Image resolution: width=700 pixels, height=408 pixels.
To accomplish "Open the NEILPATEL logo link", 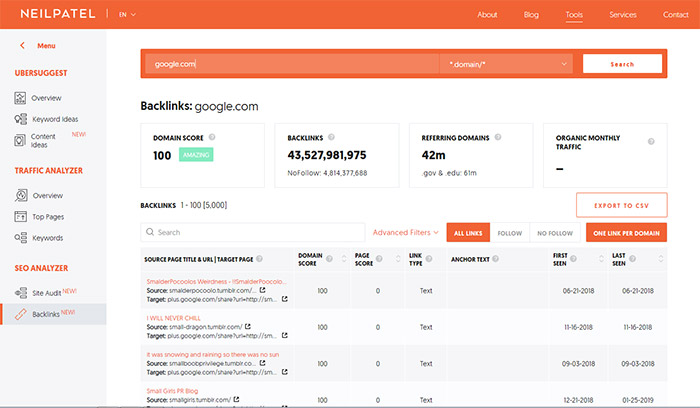I will click(x=58, y=14).
